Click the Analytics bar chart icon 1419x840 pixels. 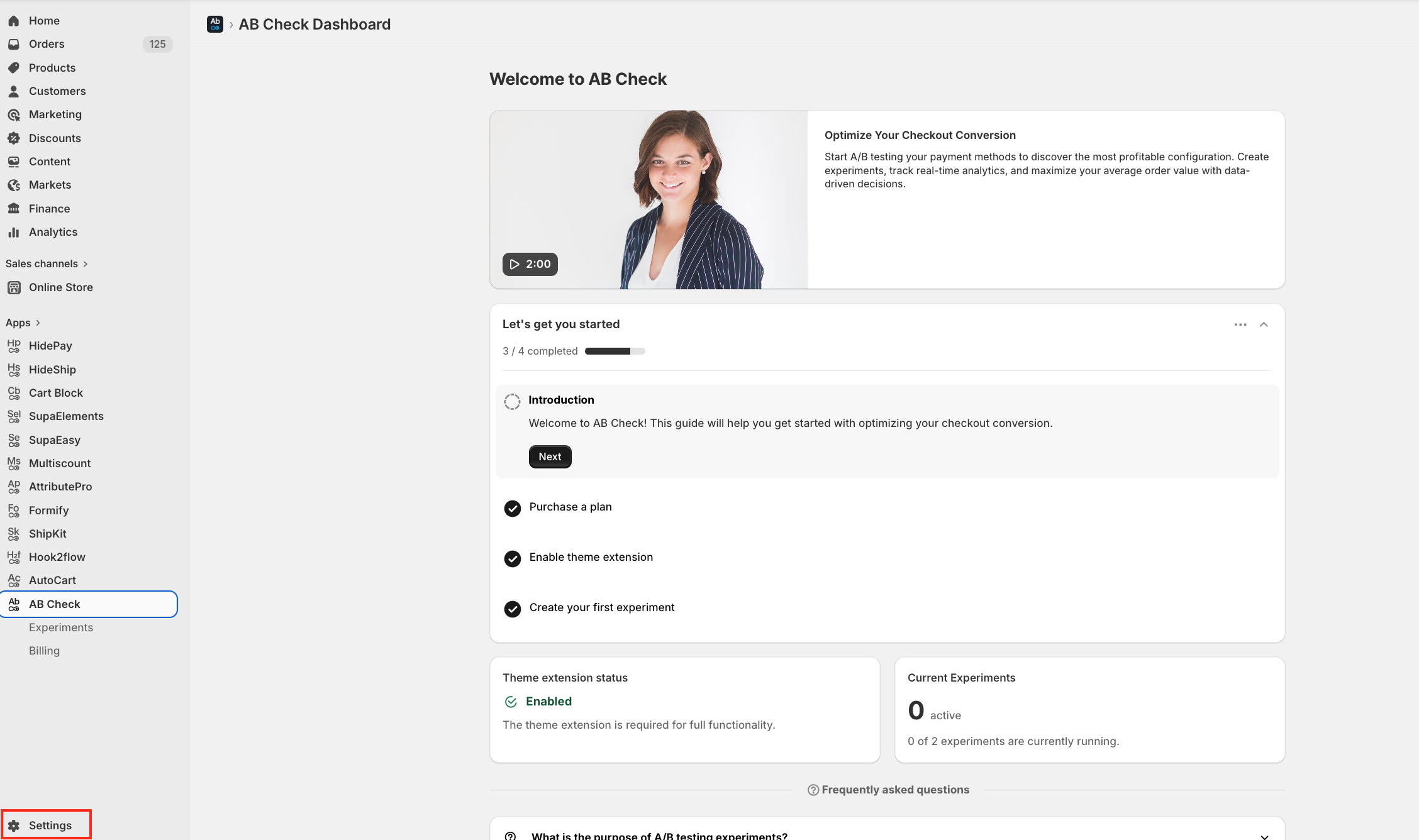click(14, 232)
